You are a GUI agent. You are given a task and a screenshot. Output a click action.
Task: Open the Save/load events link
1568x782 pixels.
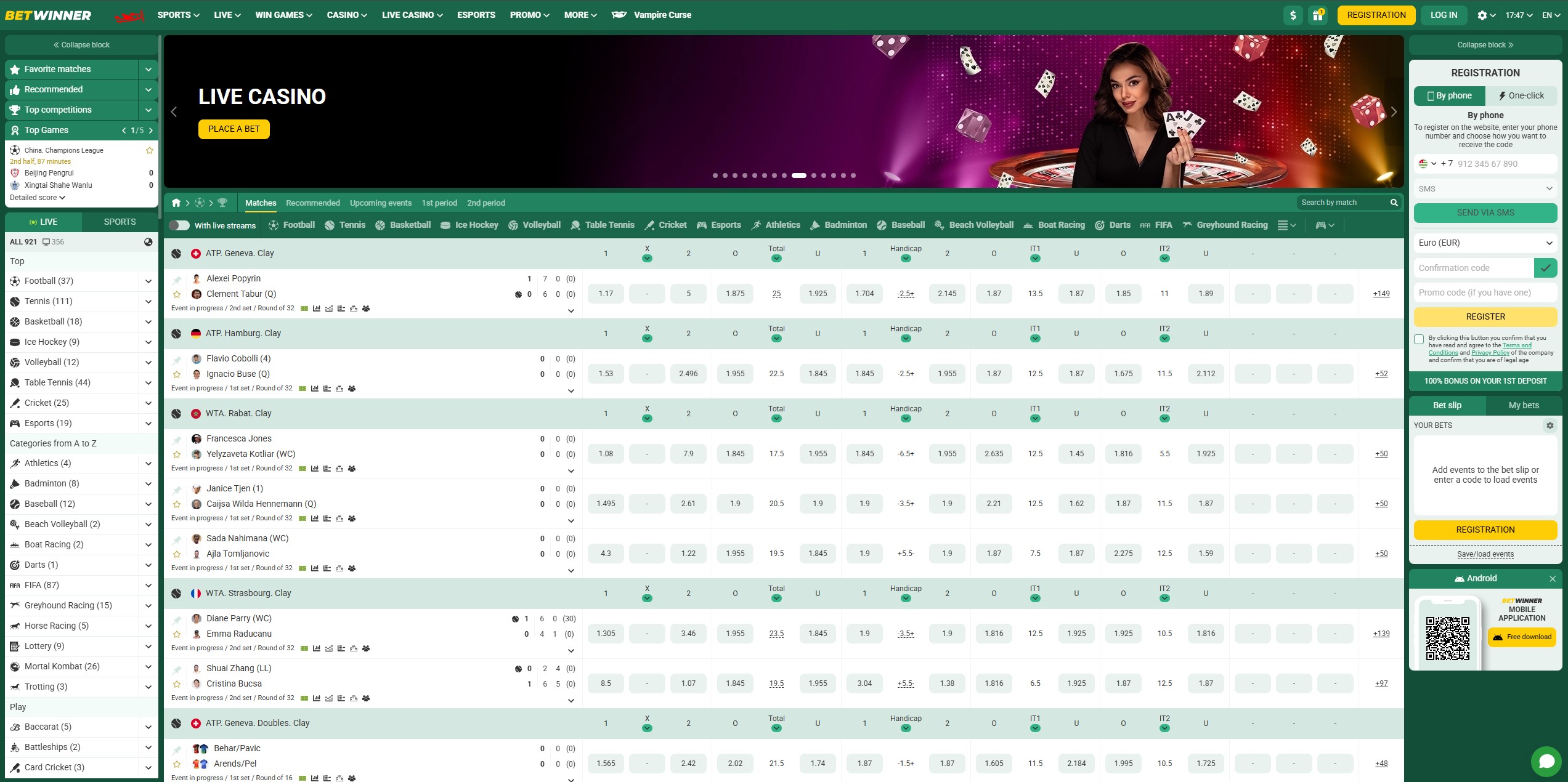tap(1485, 554)
